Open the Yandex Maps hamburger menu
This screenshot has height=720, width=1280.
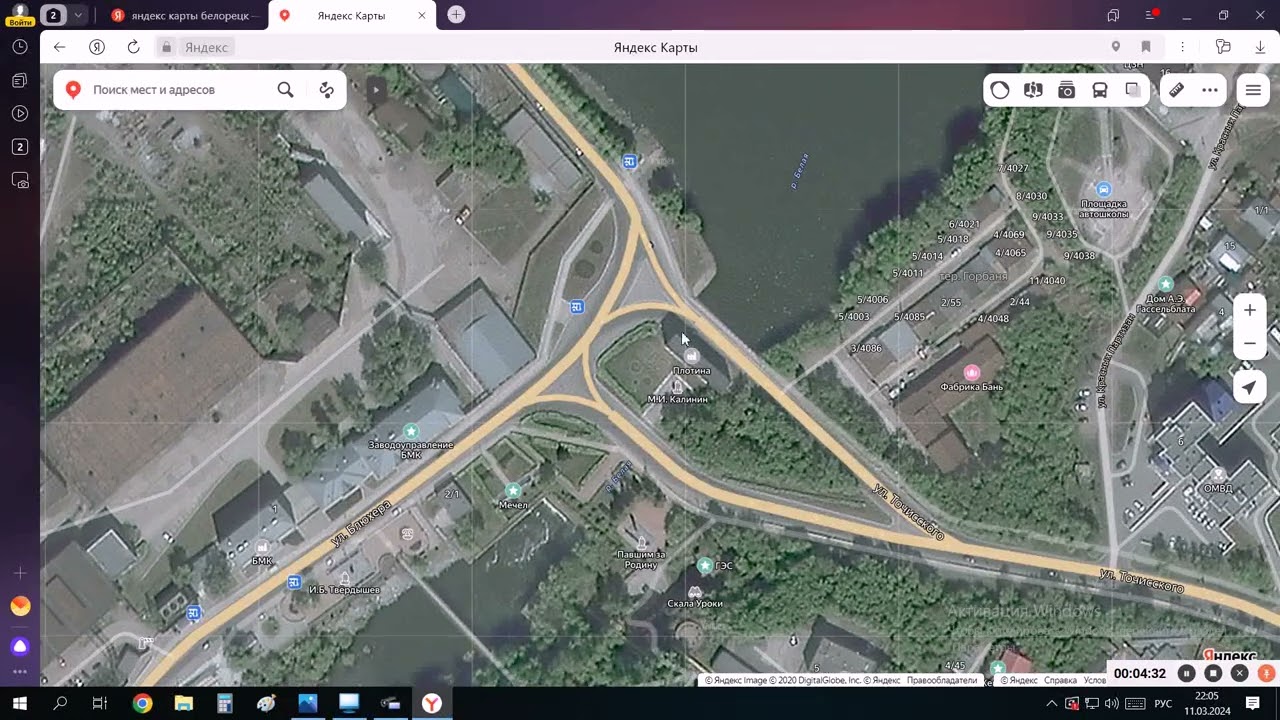(1253, 90)
